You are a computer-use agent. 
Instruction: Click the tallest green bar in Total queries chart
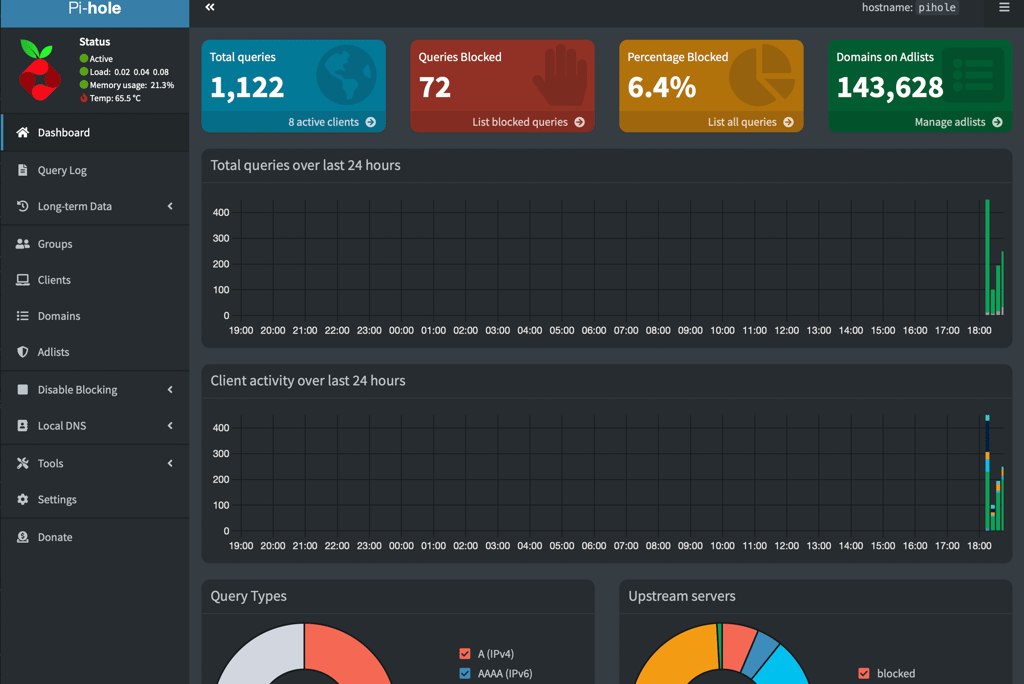(x=987, y=257)
